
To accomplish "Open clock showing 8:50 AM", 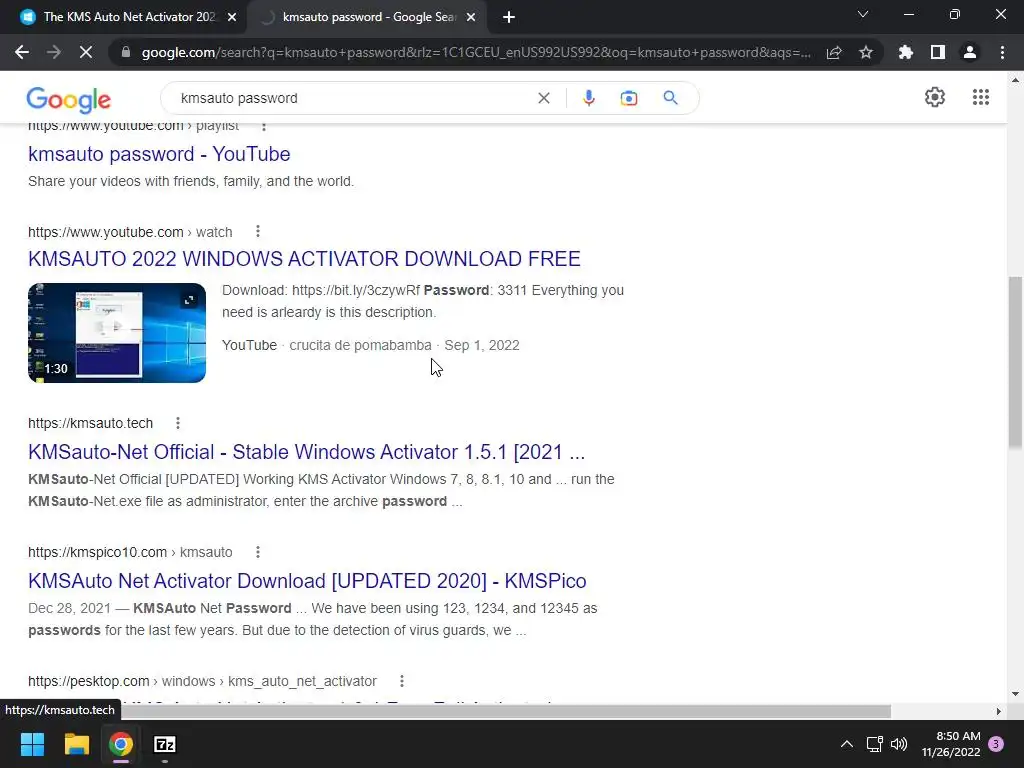I will pyautogui.click(x=952, y=744).
